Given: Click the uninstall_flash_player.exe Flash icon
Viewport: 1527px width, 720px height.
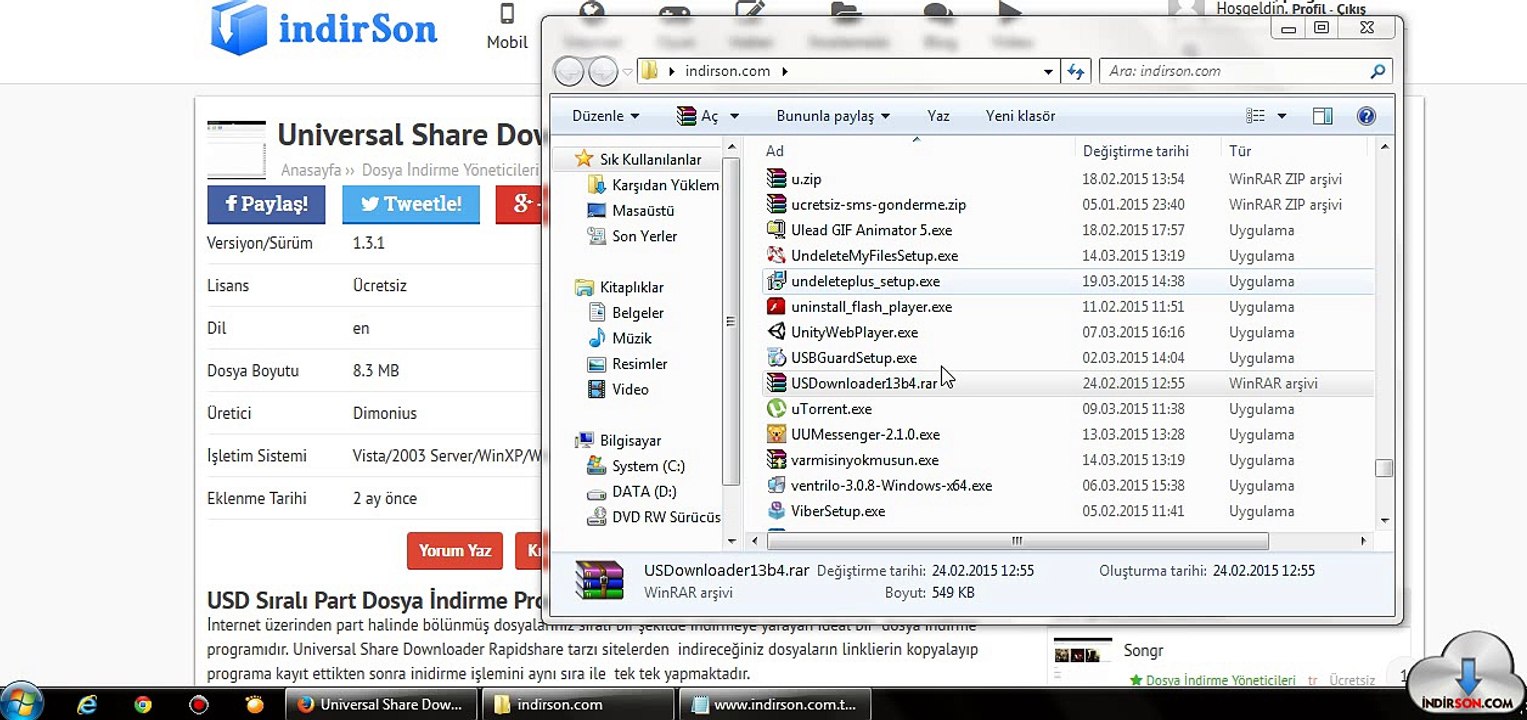Looking at the screenshot, I should [776, 307].
